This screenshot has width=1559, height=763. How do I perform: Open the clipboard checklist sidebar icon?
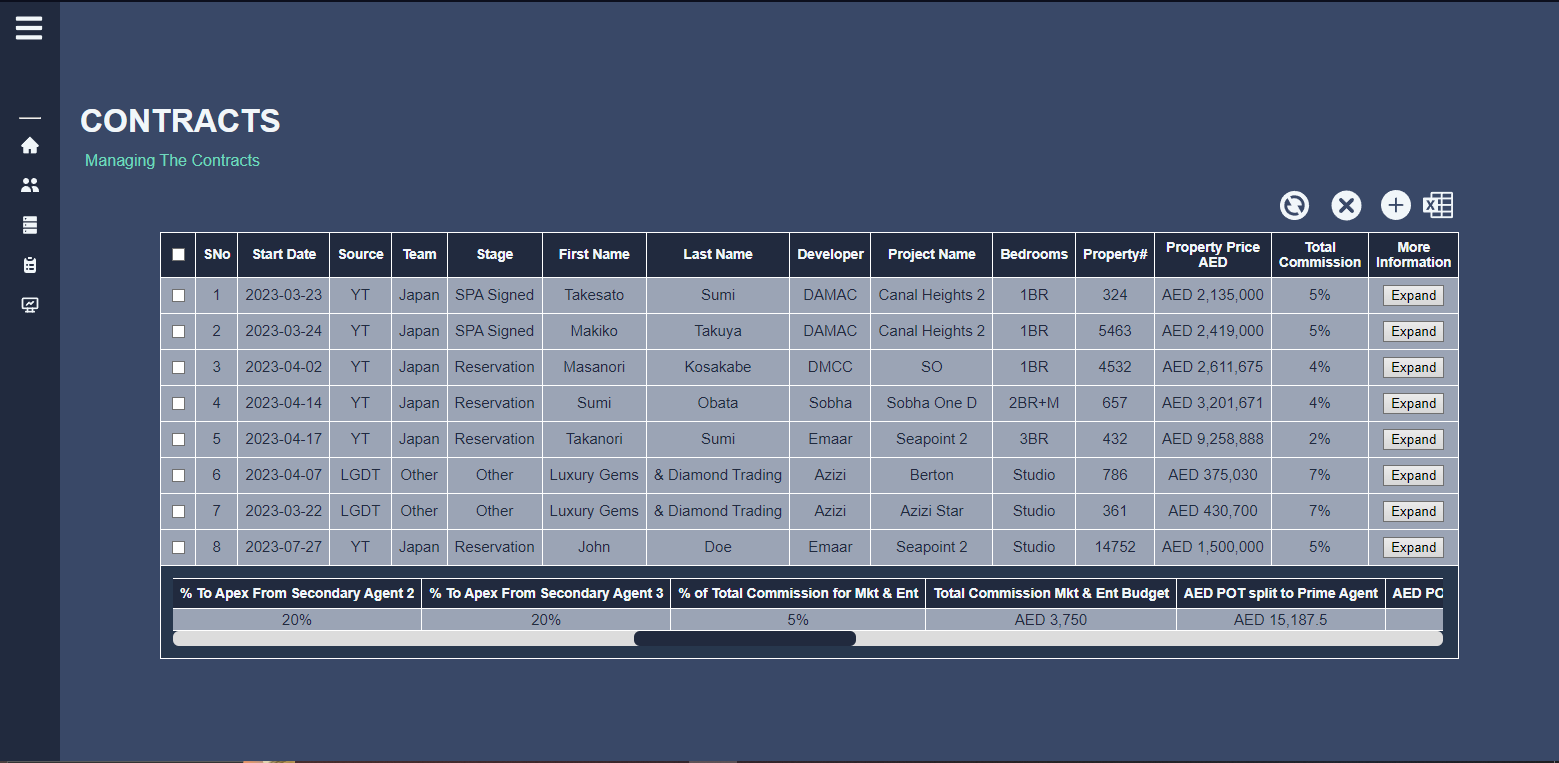[x=30, y=265]
